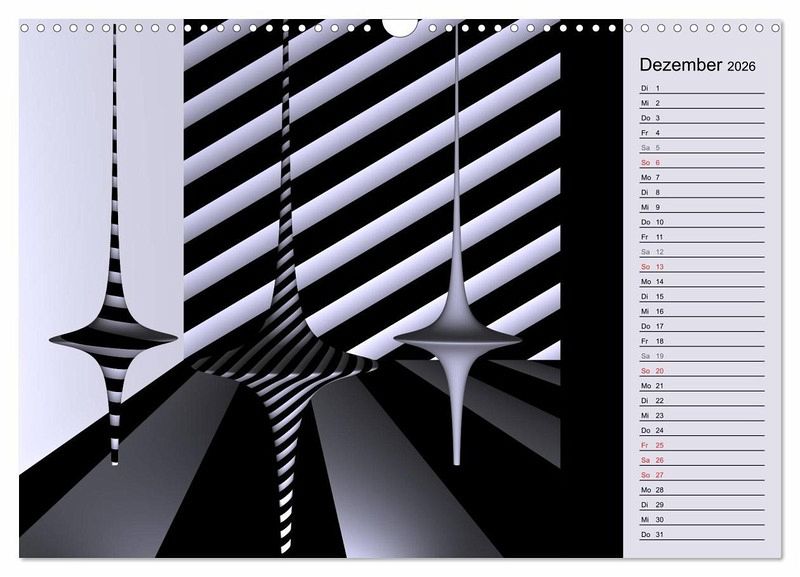Select the red So 20 entry

coord(700,371)
